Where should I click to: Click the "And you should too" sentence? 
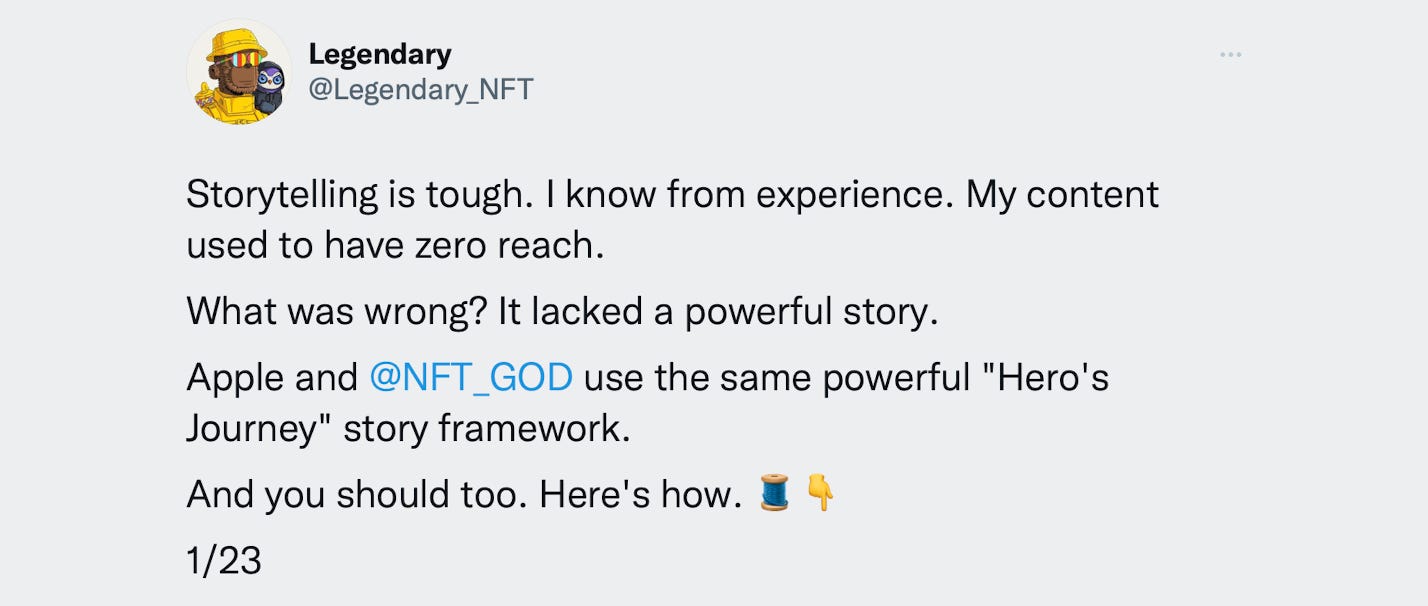[x=354, y=495]
